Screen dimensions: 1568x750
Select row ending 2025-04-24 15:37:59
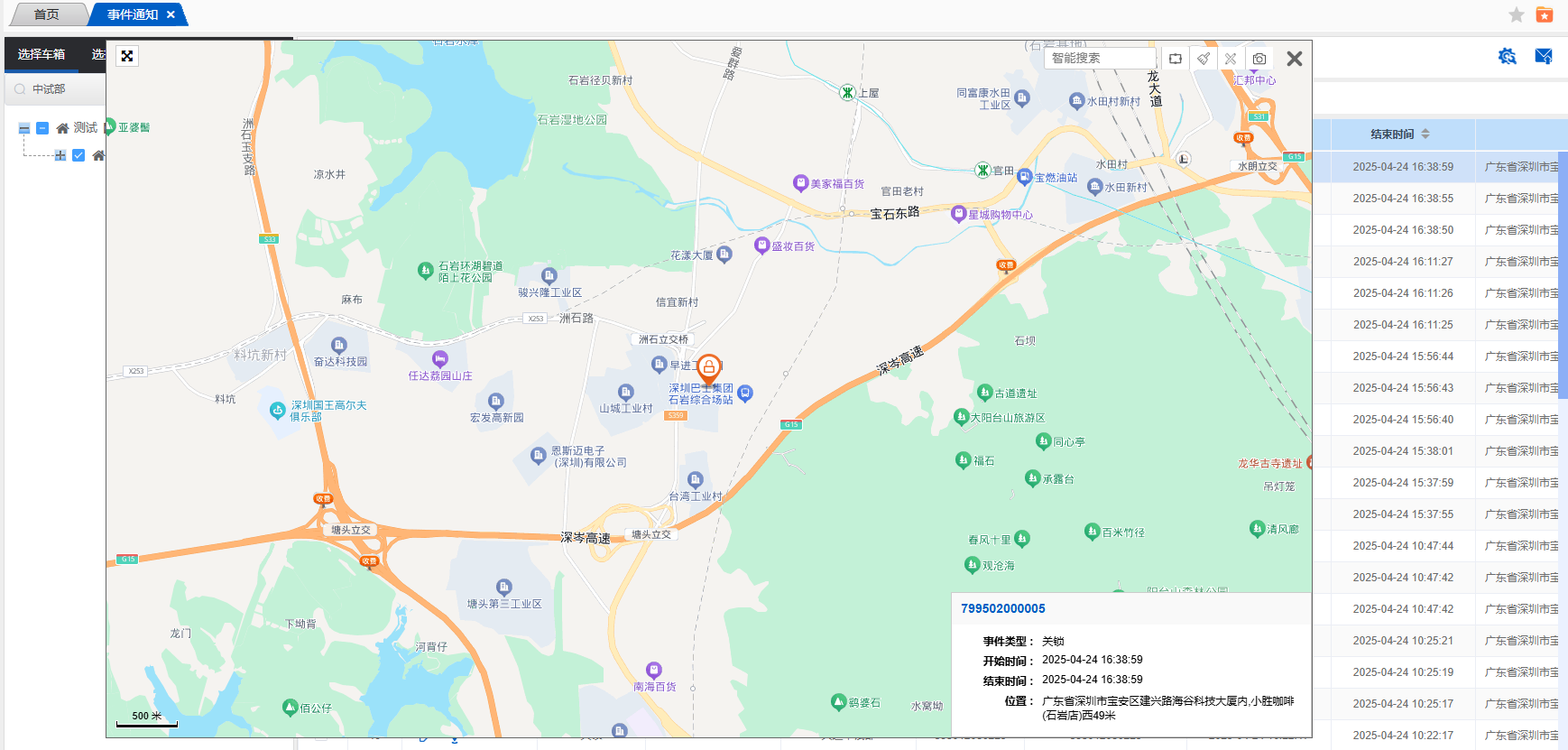coord(1440,483)
